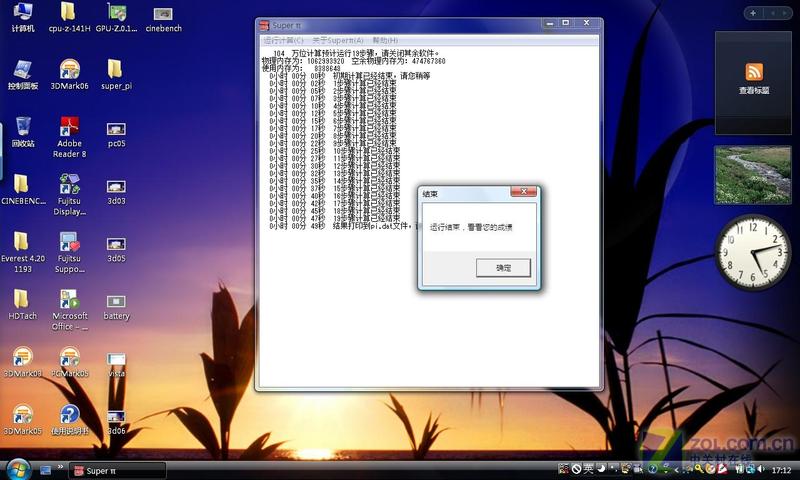Launch the 3DMark05 shortcut

[x=23, y=420]
